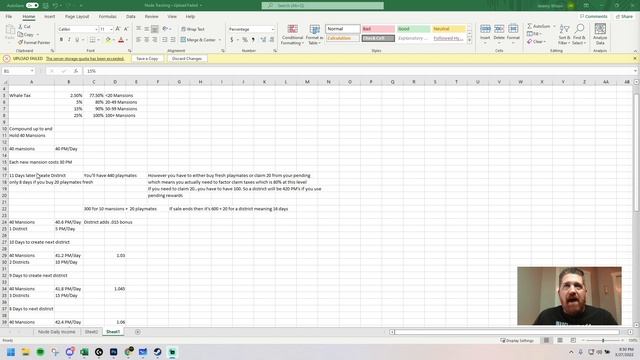
Task: Toggle Wrap Text
Action: click(x=193, y=29)
